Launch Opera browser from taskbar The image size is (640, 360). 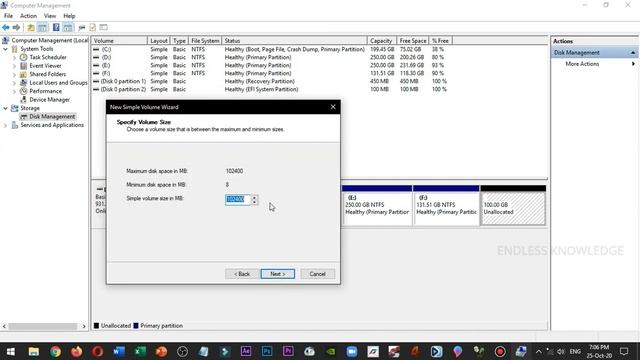click(x=98, y=351)
